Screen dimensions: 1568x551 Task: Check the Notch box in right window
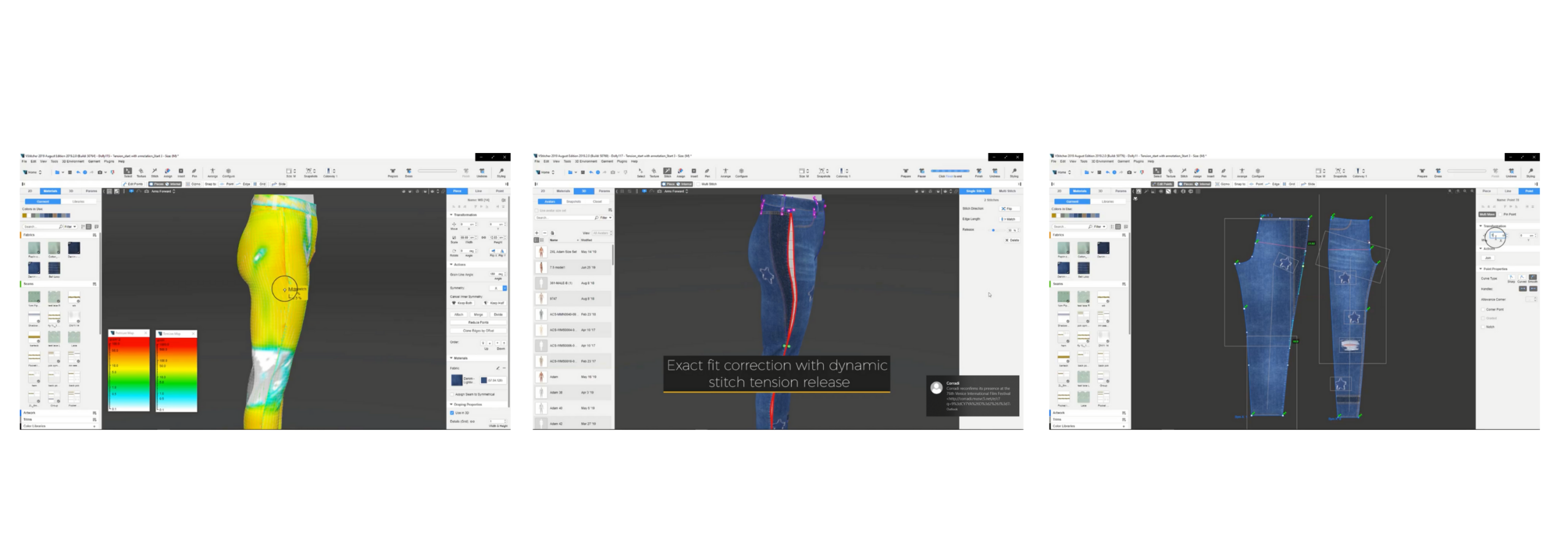(1483, 327)
